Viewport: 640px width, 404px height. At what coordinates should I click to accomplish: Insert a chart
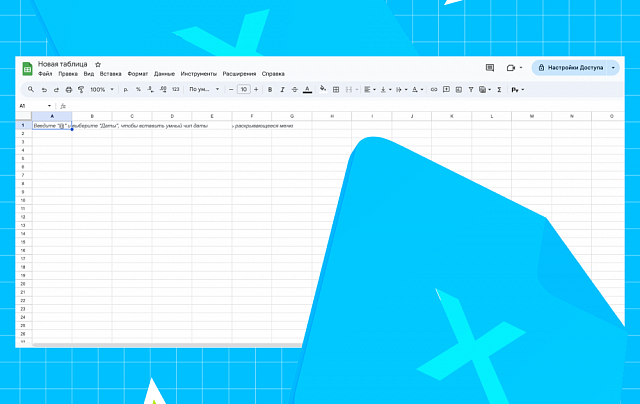pos(459,90)
